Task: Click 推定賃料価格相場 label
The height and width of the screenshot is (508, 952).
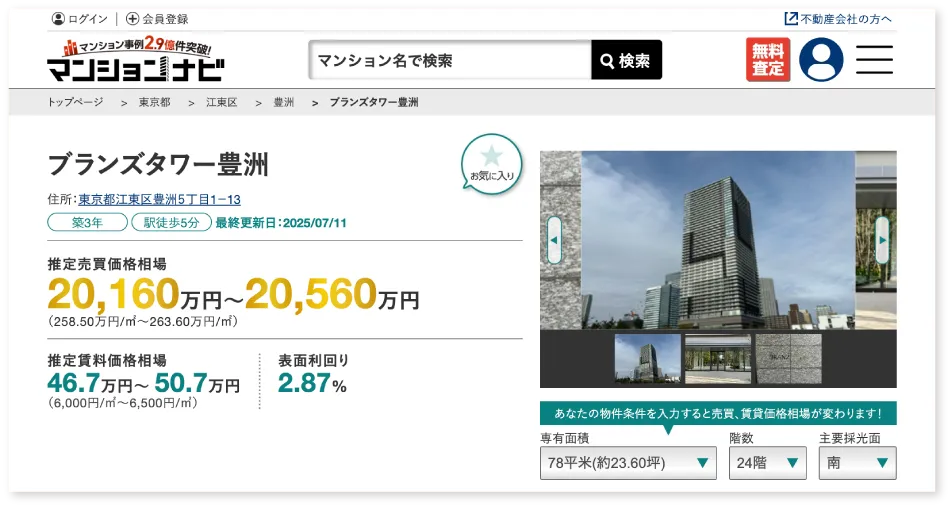Action: [107, 361]
